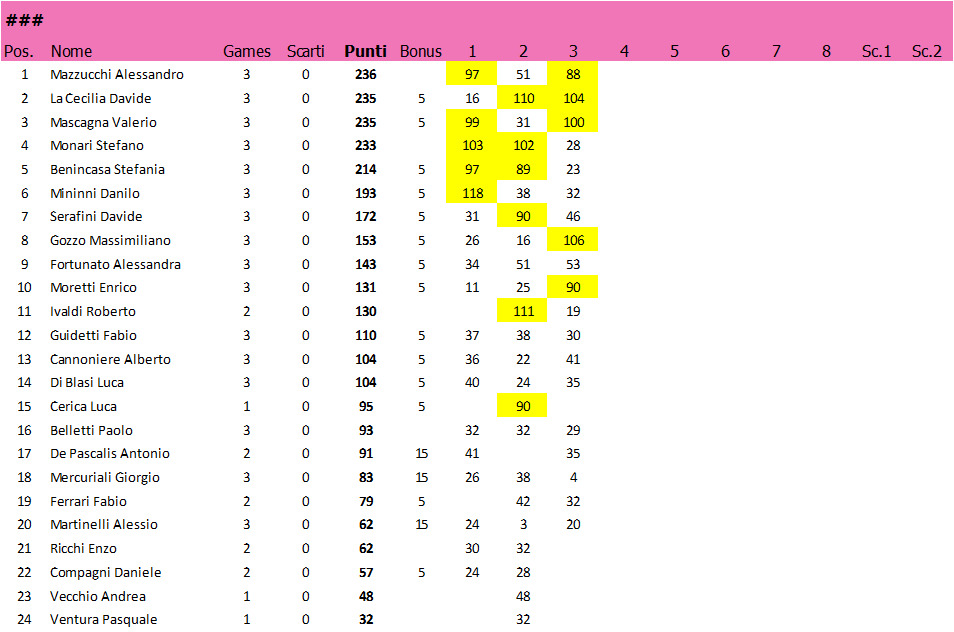The height and width of the screenshot is (632, 954).
Task: Click the Punti column header
Action: (x=365, y=51)
